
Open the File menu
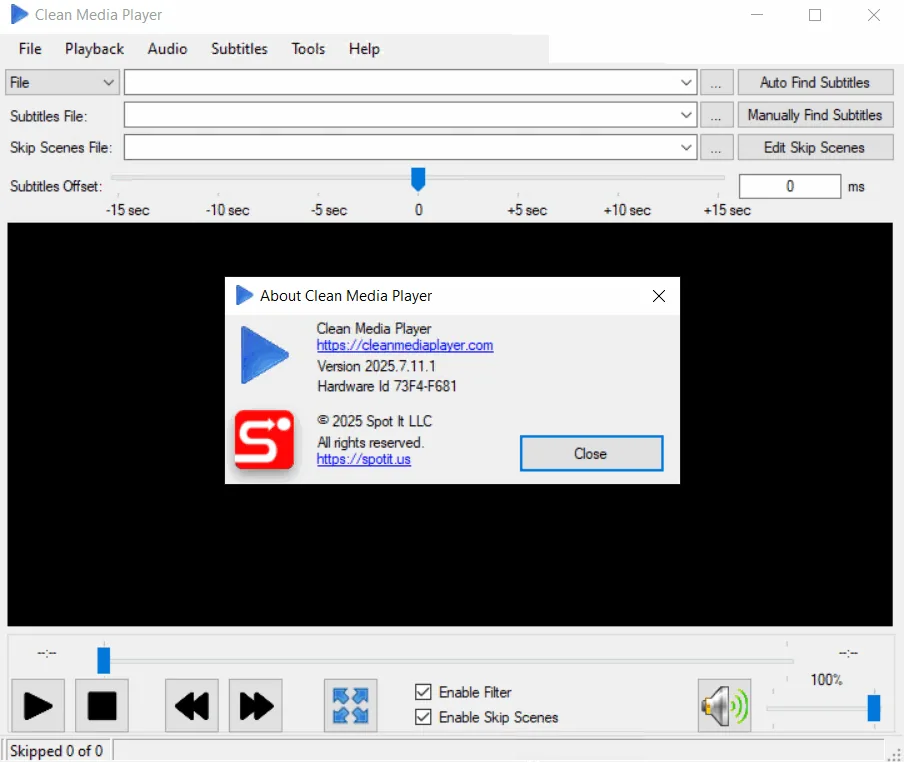click(x=30, y=49)
